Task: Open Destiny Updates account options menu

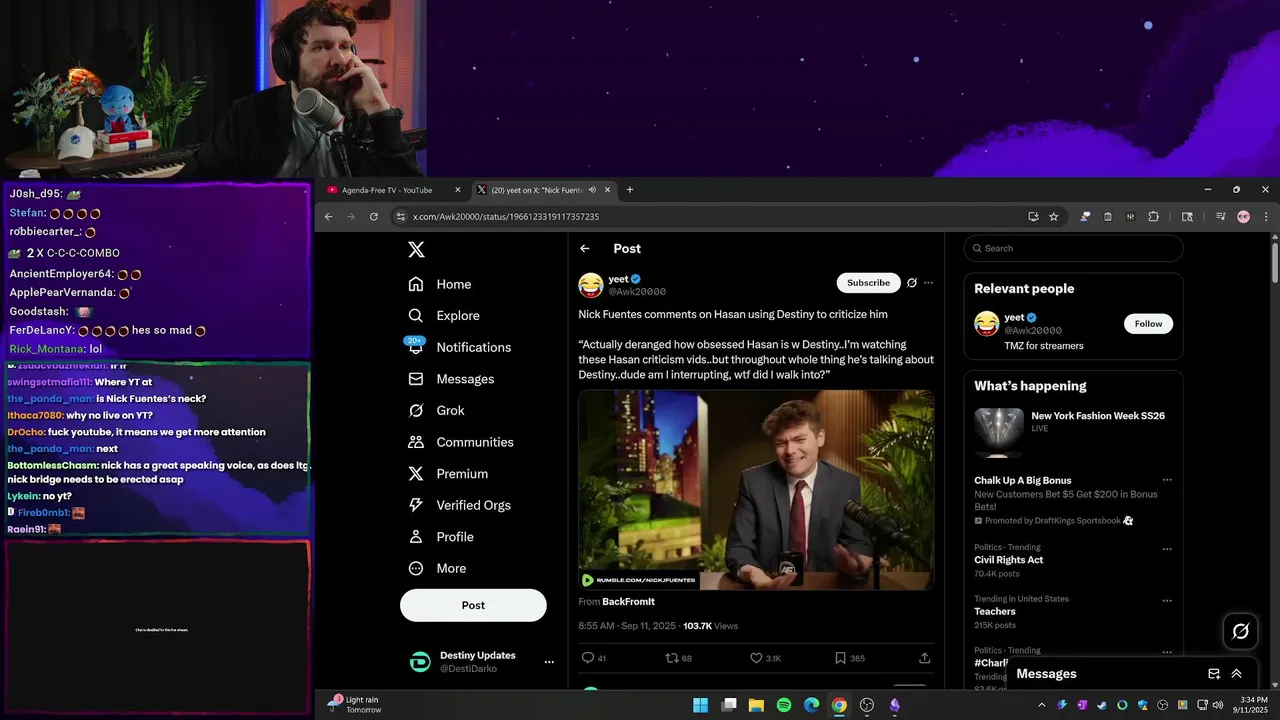Action: pos(549,662)
